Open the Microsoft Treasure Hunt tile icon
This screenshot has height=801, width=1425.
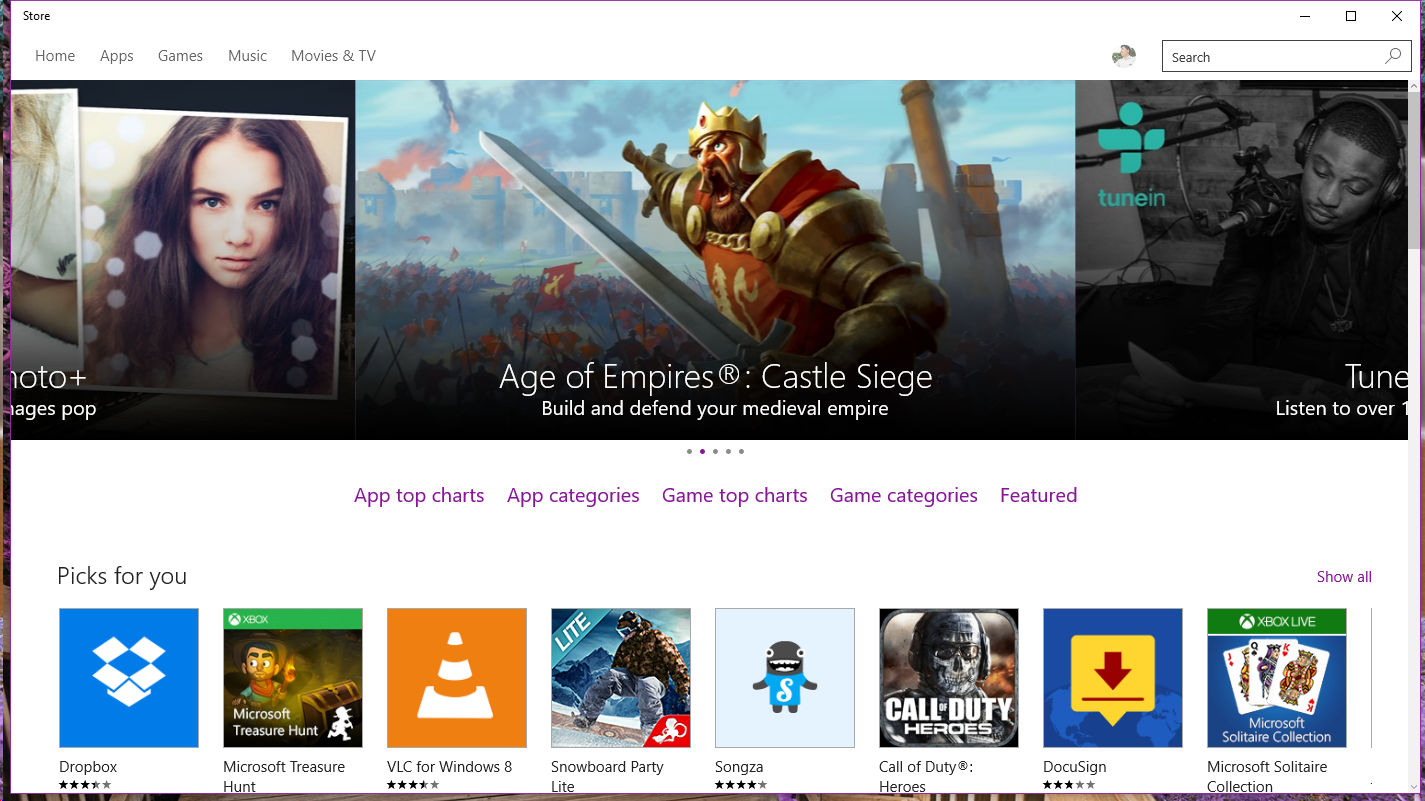(293, 678)
